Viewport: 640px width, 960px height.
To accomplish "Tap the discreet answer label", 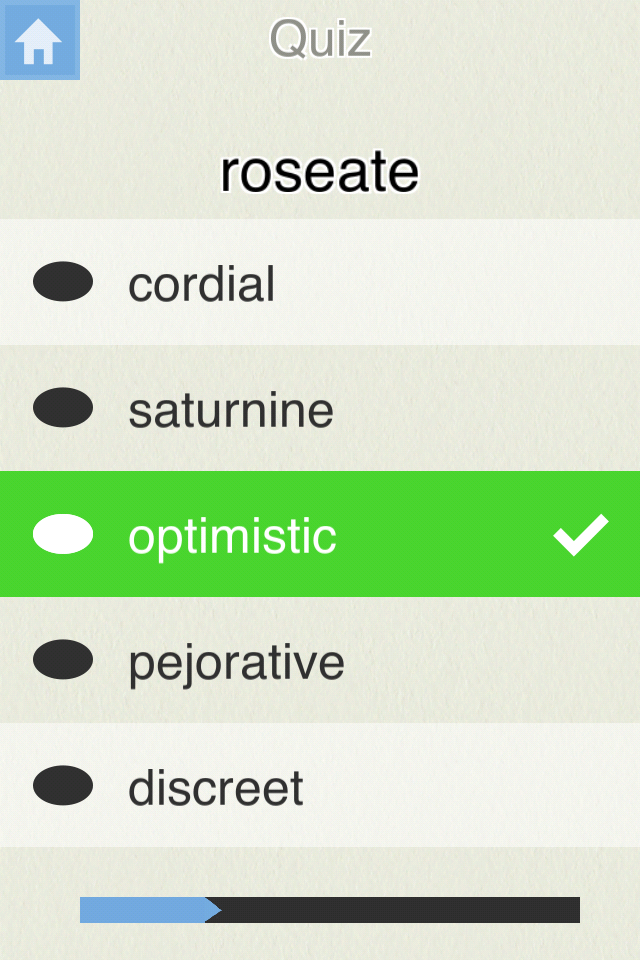I will tap(216, 788).
